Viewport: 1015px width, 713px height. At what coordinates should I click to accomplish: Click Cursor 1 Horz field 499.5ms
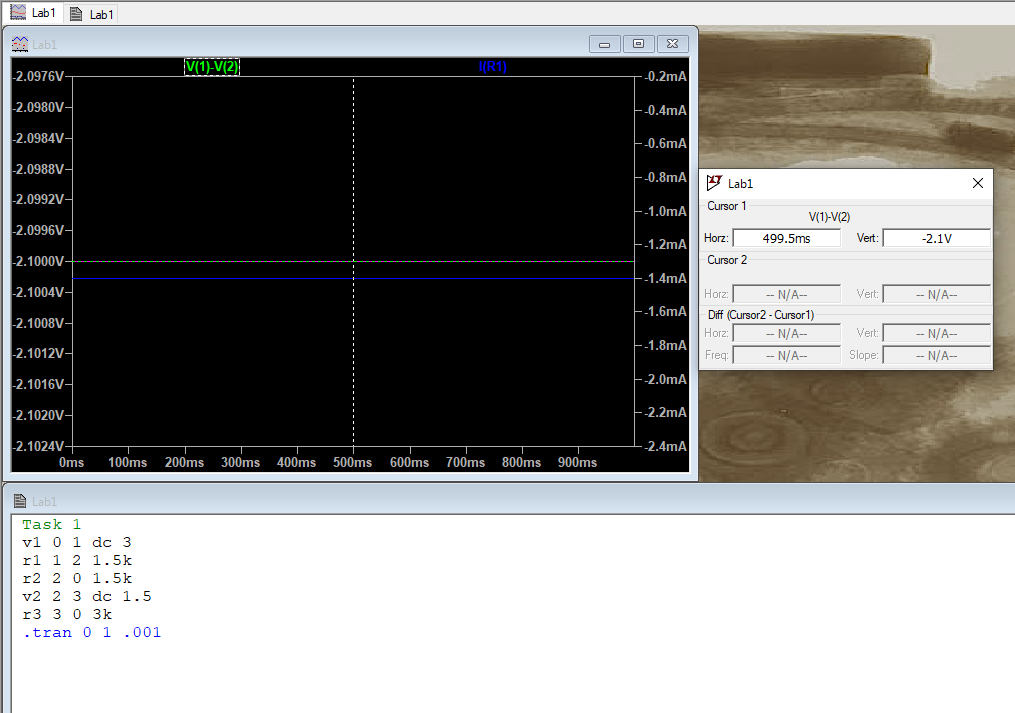pyautogui.click(x=786, y=238)
